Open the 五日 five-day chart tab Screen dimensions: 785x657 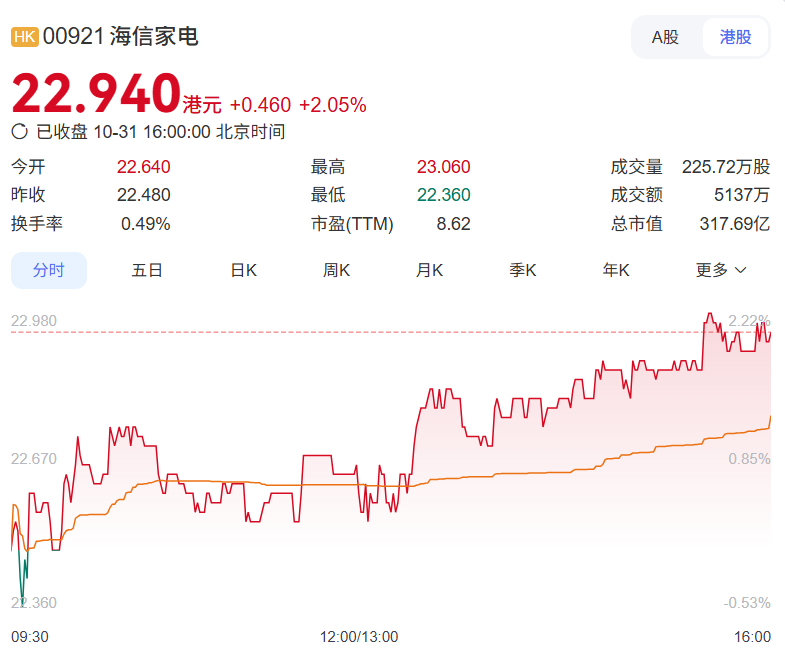pos(147,270)
